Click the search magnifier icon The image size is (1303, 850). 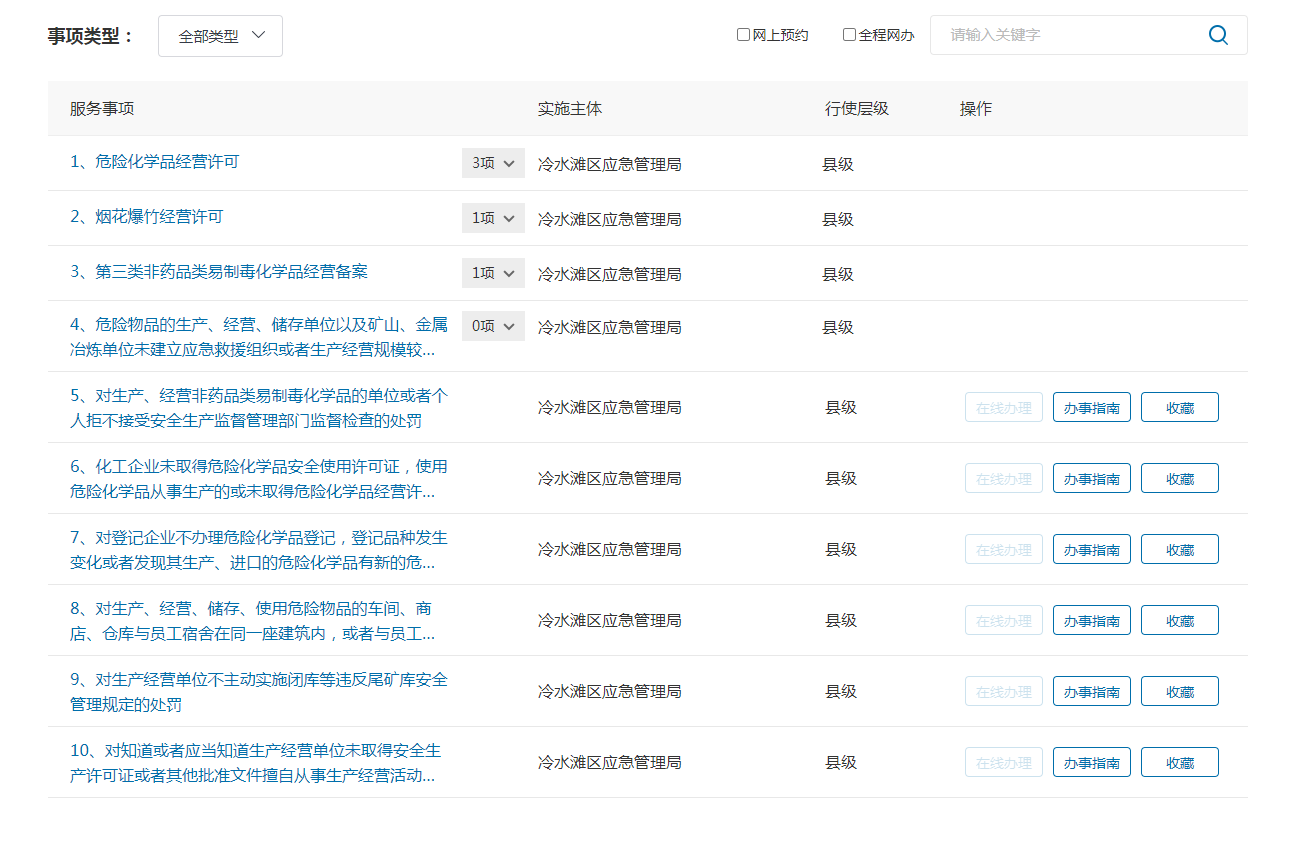click(1218, 35)
